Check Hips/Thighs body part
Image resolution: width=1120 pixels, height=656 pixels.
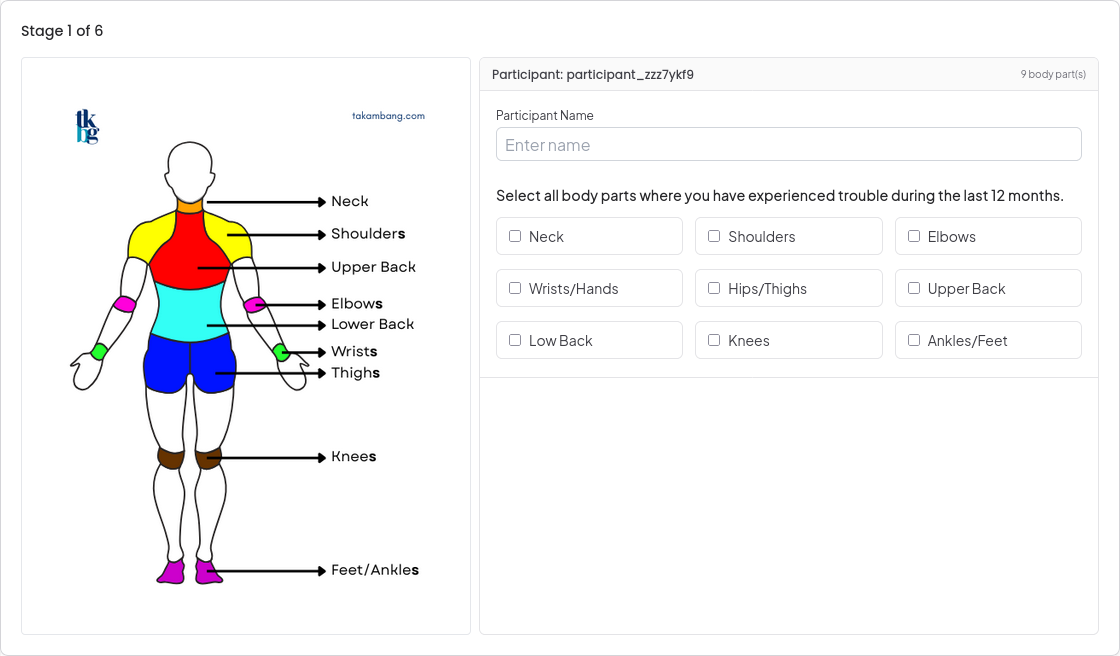pyautogui.click(x=714, y=288)
